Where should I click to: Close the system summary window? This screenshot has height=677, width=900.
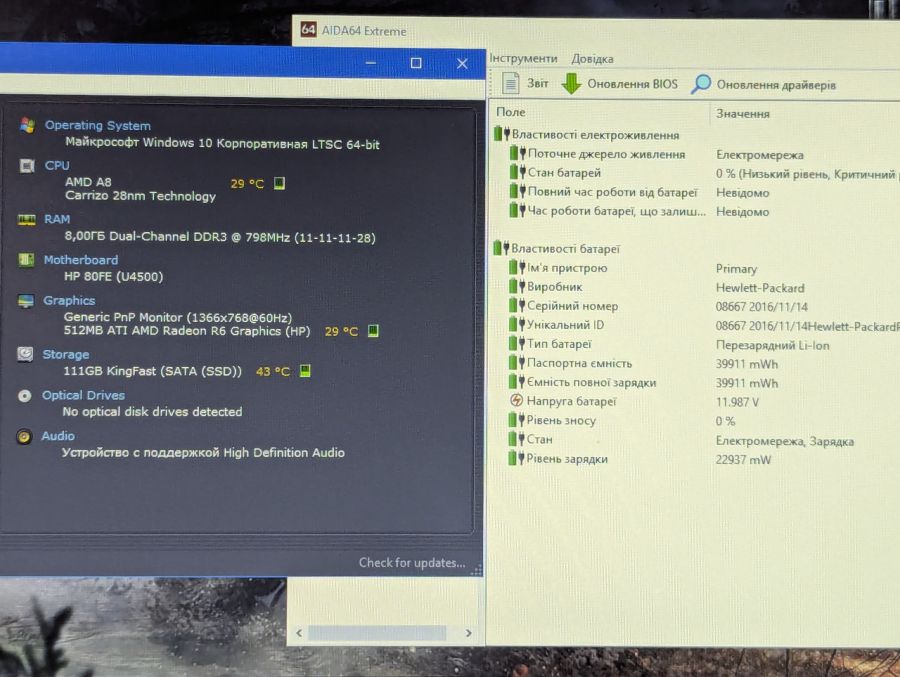pos(462,63)
